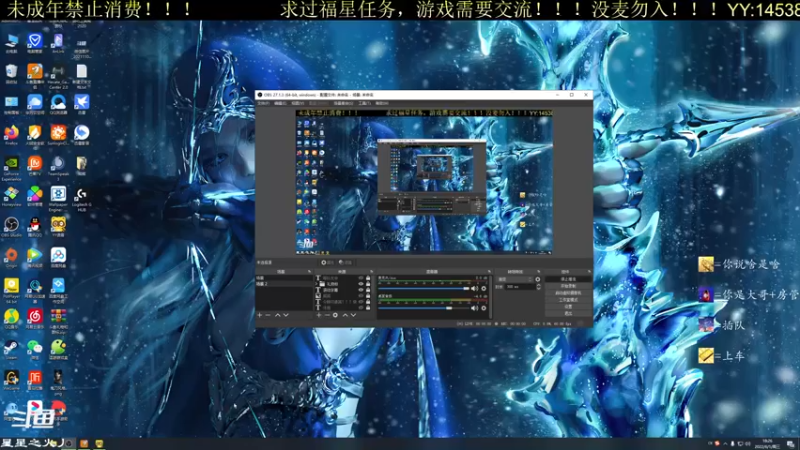Image resolution: width=800 pixels, height=450 pixels.
Task: Open Logitech G HUB desktop shortcut
Action: pyautogui.click(x=82, y=197)
